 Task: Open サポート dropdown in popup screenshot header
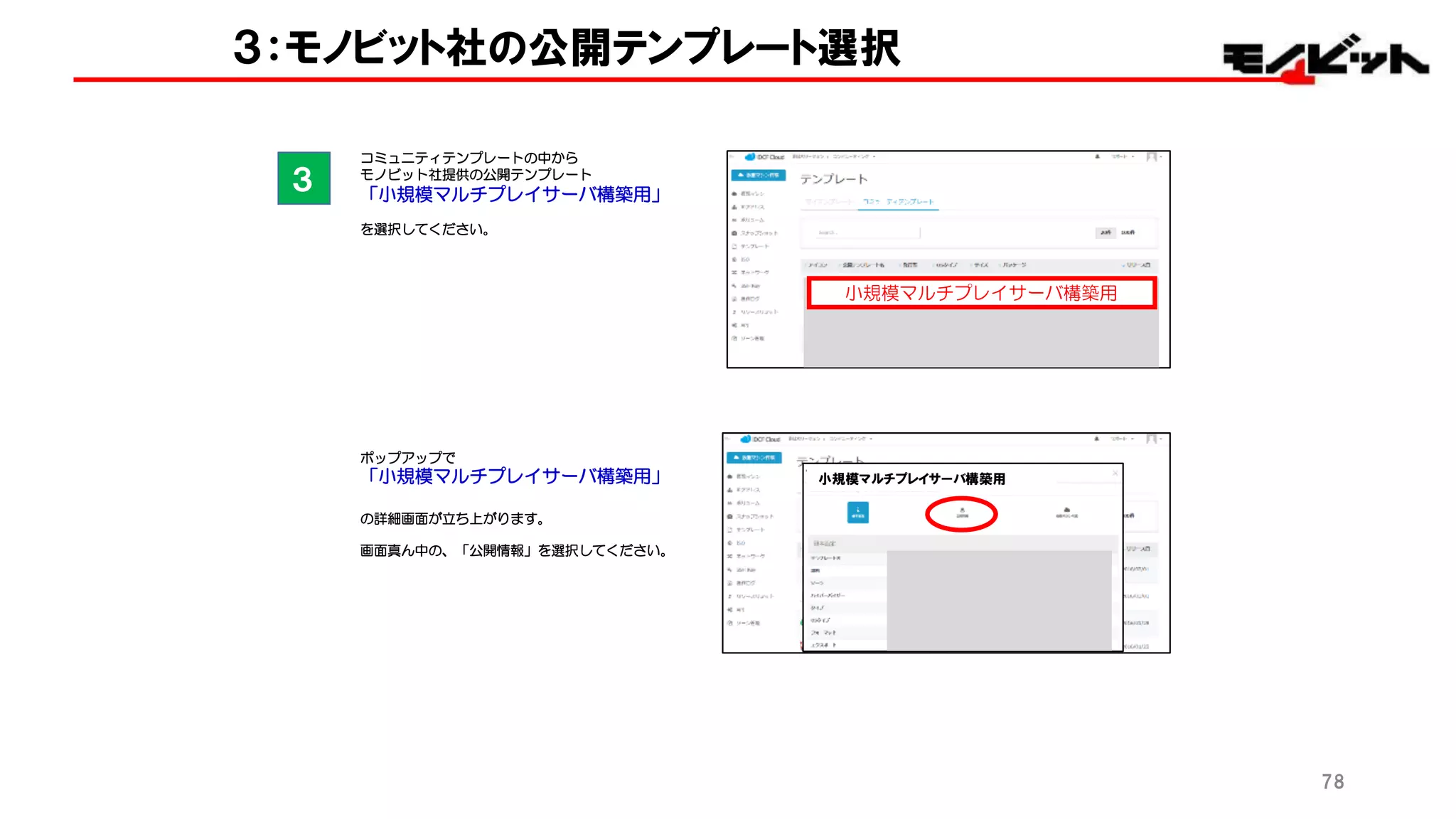pos(1123,439)
